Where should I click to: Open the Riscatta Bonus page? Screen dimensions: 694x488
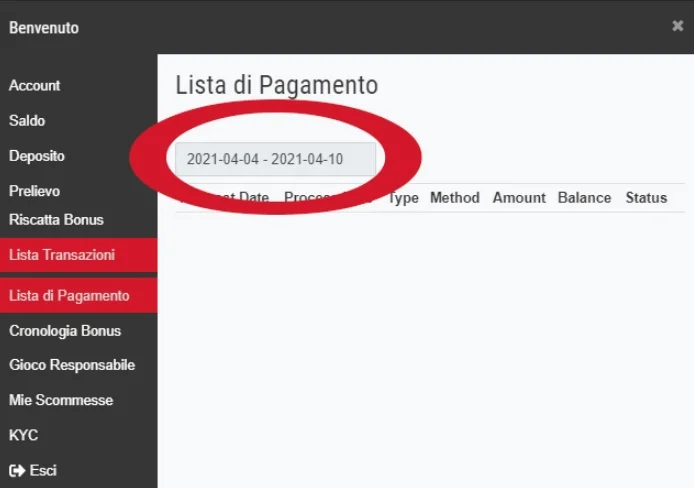click(56, 220)
